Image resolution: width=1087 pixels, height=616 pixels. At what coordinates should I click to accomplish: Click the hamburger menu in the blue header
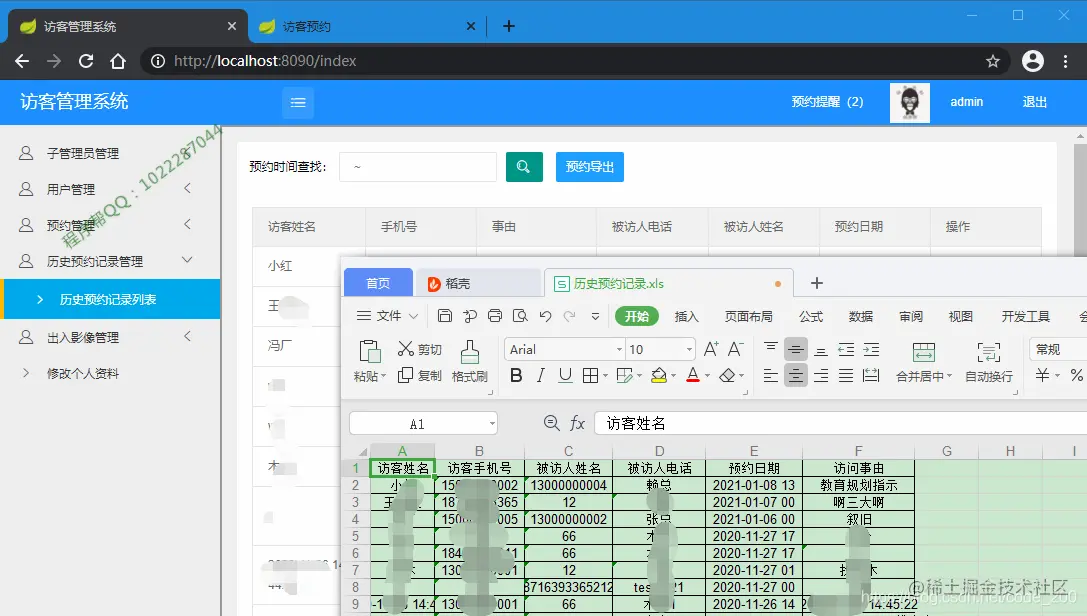297,103
